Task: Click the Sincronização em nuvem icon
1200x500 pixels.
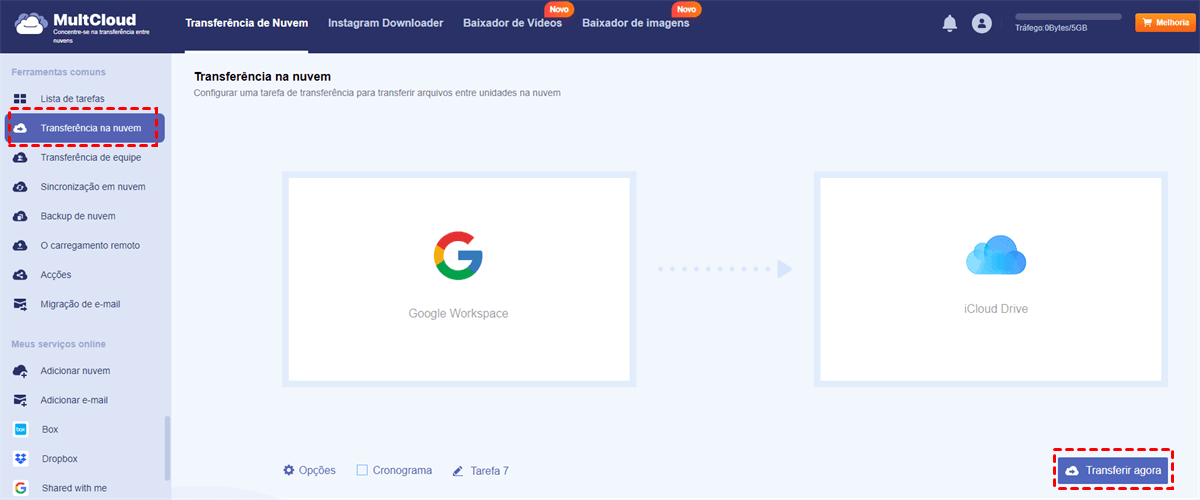Action: (x=20, y=187)
